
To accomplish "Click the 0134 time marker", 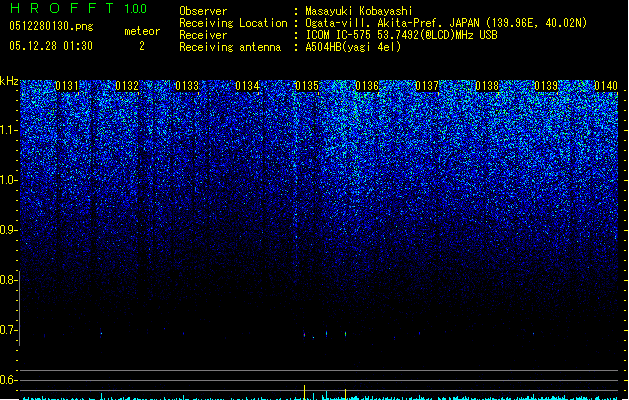I will pyautogui.click(x=247, y=86).
